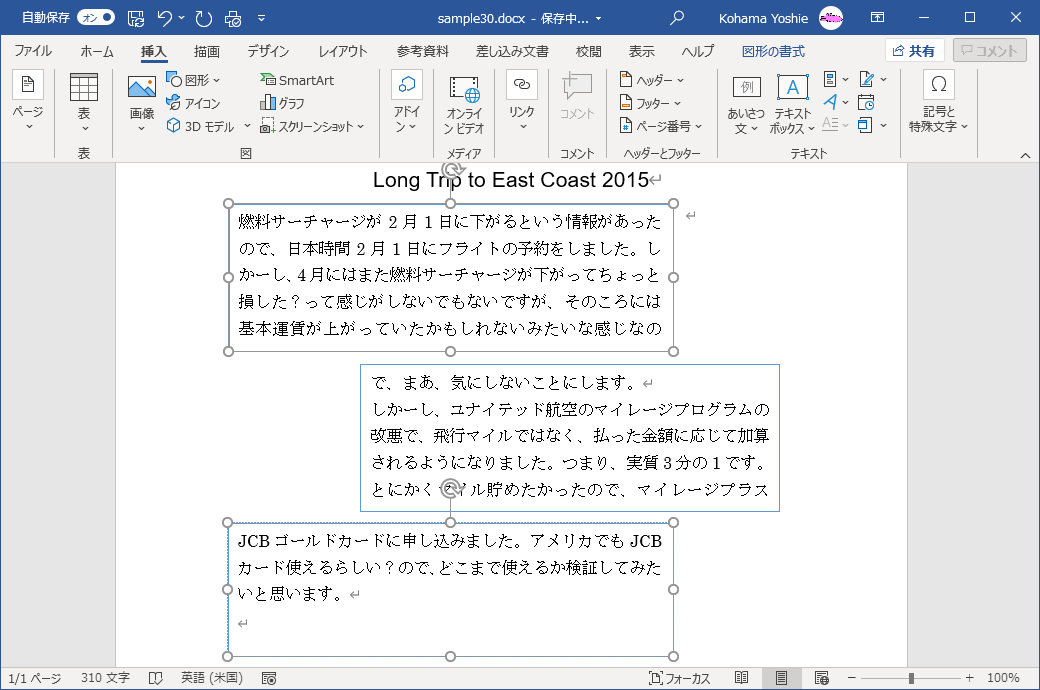The height and width of the screenshot is (690, 1040).
Task: Click the 共有 share button
Action: tap(915, 50)
